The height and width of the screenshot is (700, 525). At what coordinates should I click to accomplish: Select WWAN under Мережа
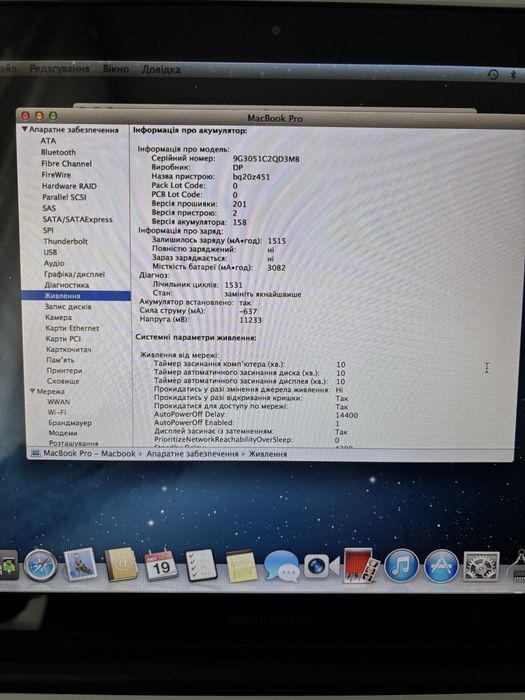tap(58, 402)
